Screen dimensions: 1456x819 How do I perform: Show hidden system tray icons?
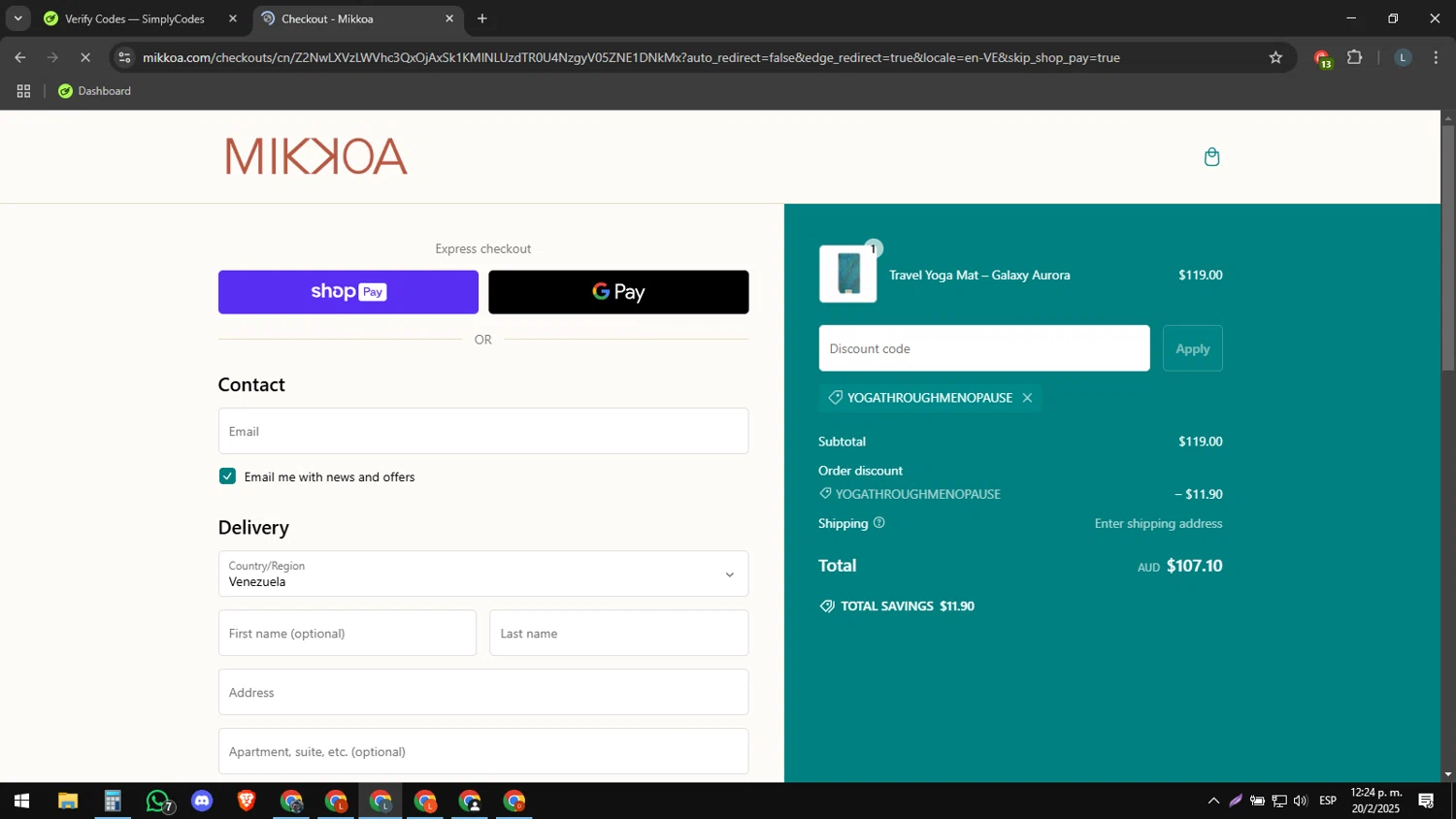point(1213,801)
